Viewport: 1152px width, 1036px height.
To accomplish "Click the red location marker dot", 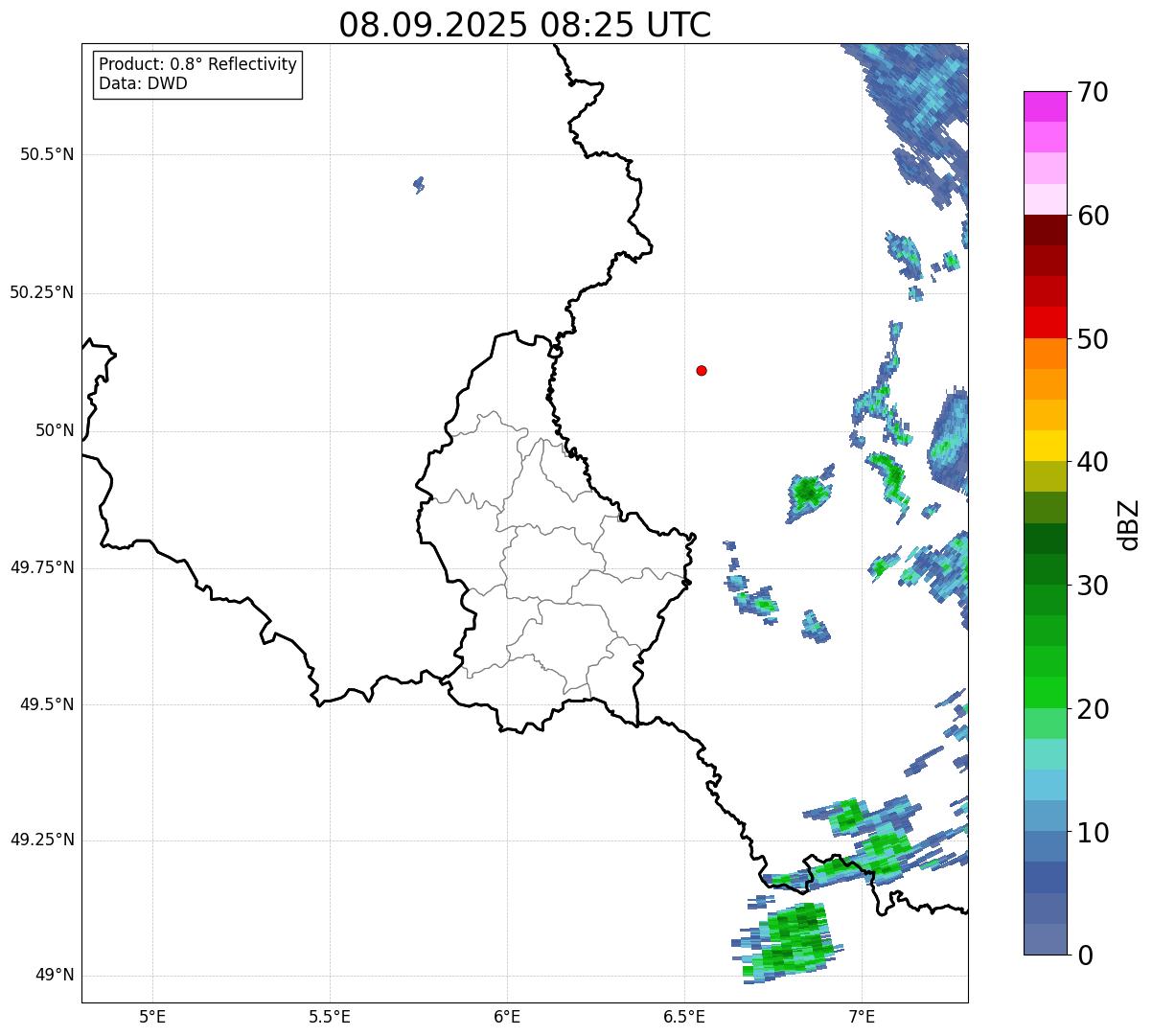I will click(702, 370).
